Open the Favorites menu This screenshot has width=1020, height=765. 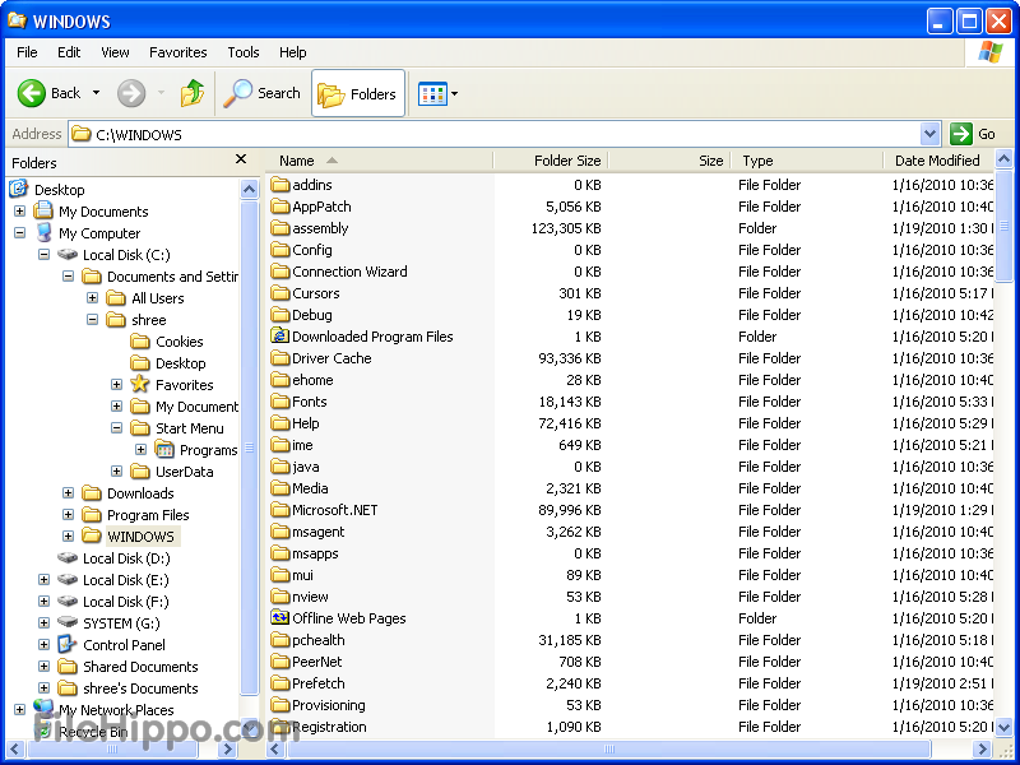[x=178, y=52]
